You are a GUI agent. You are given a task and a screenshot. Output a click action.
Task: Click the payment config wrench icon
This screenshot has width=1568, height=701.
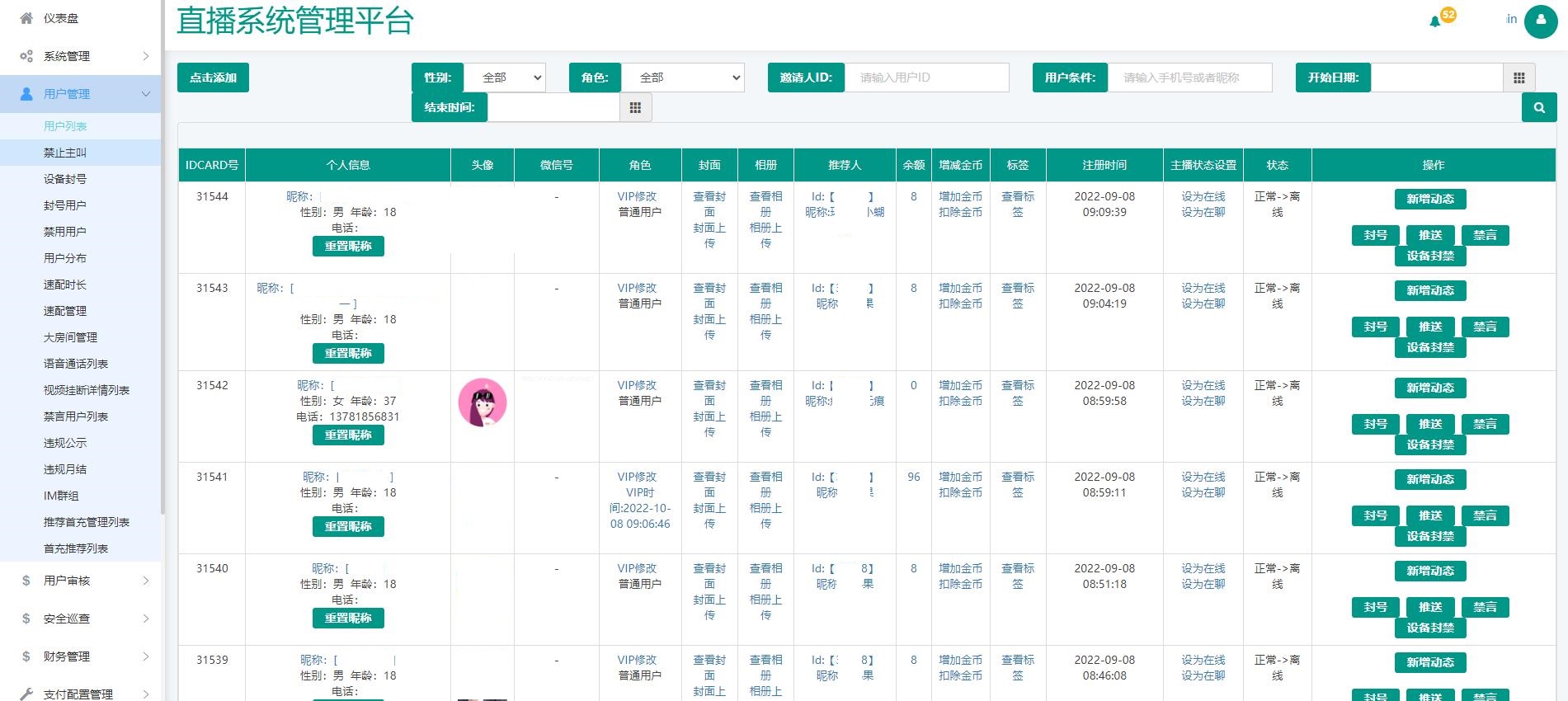pyautogui.click(x=26, y=694)
